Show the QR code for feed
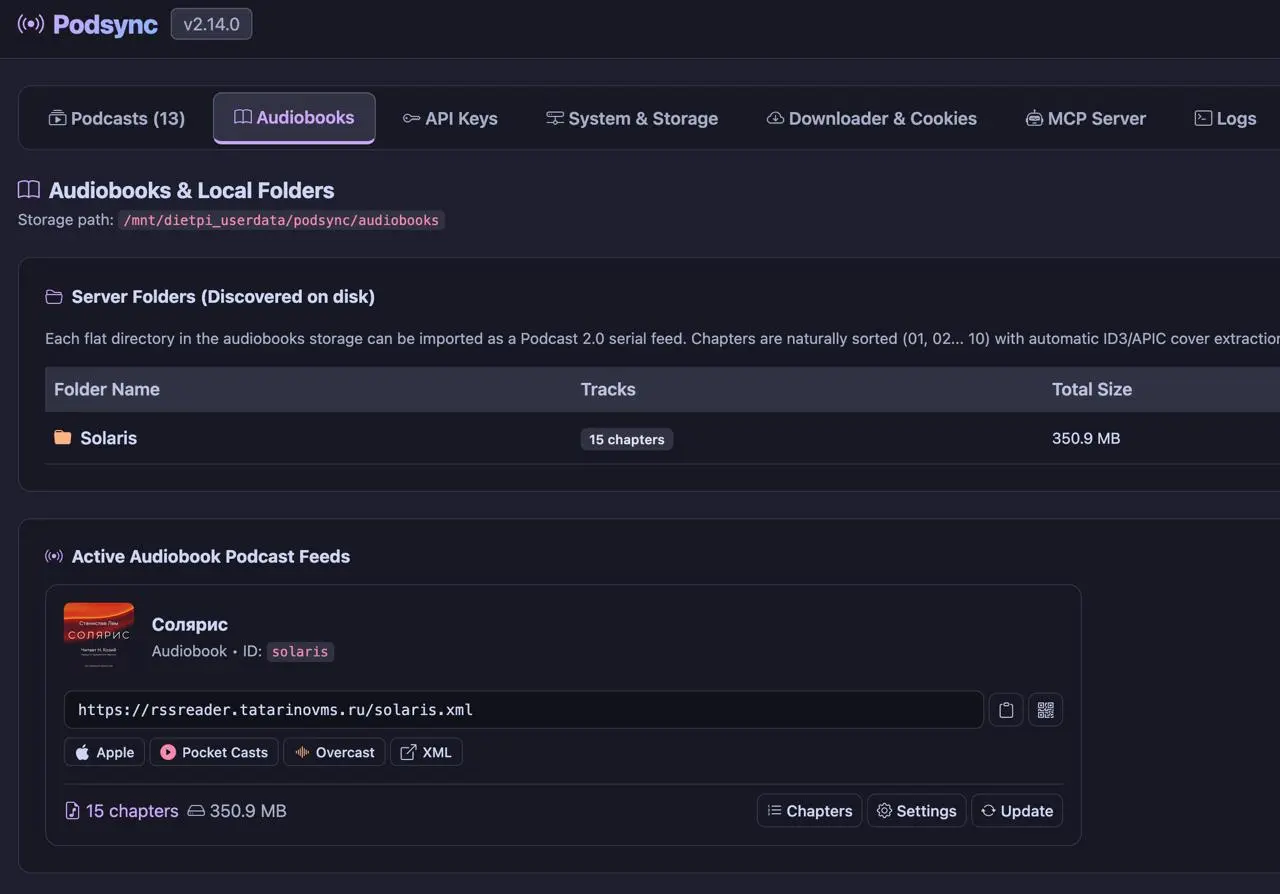 coord(1045,710)
